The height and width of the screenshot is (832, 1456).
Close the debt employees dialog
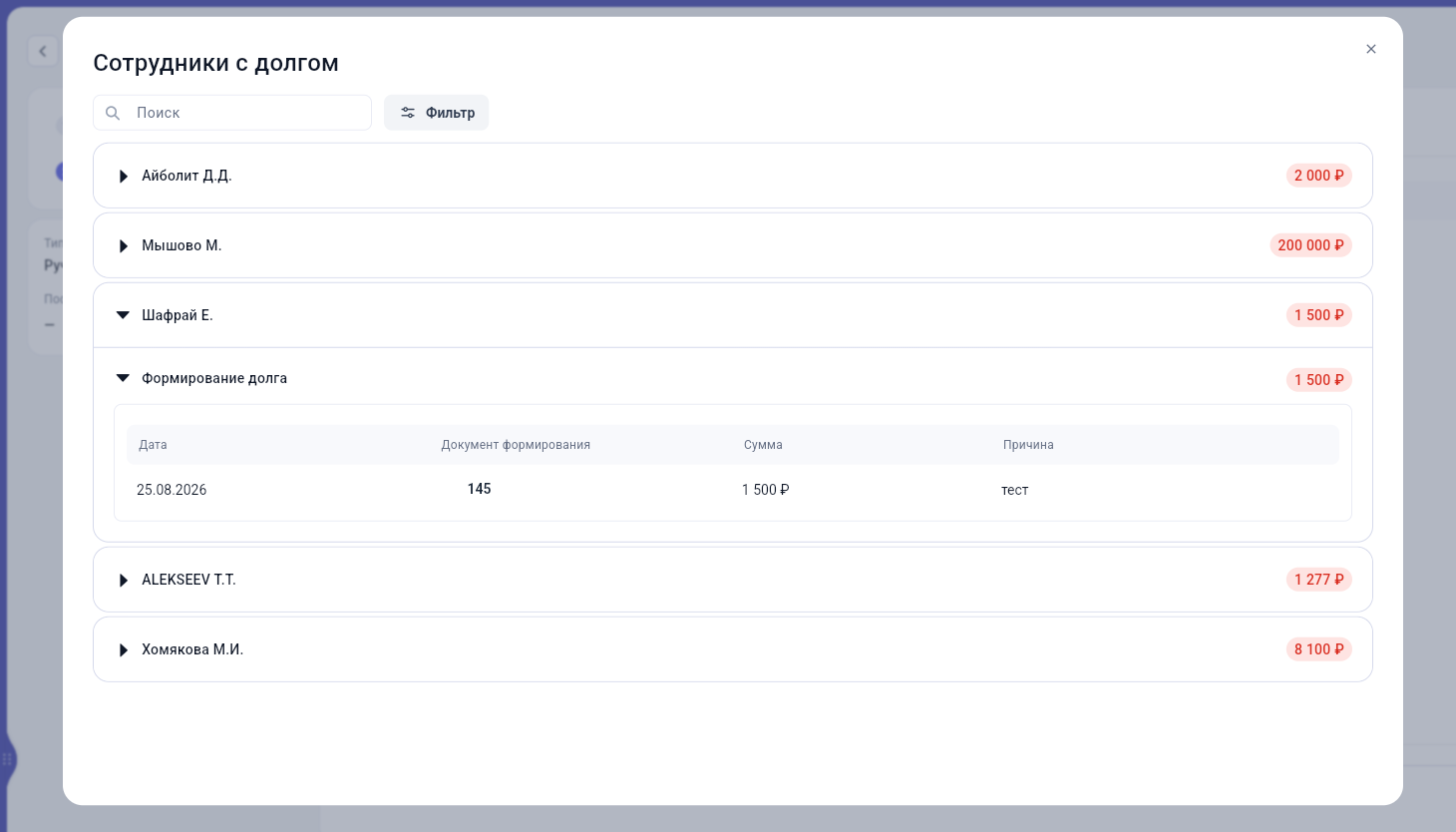coord(1371,49)
